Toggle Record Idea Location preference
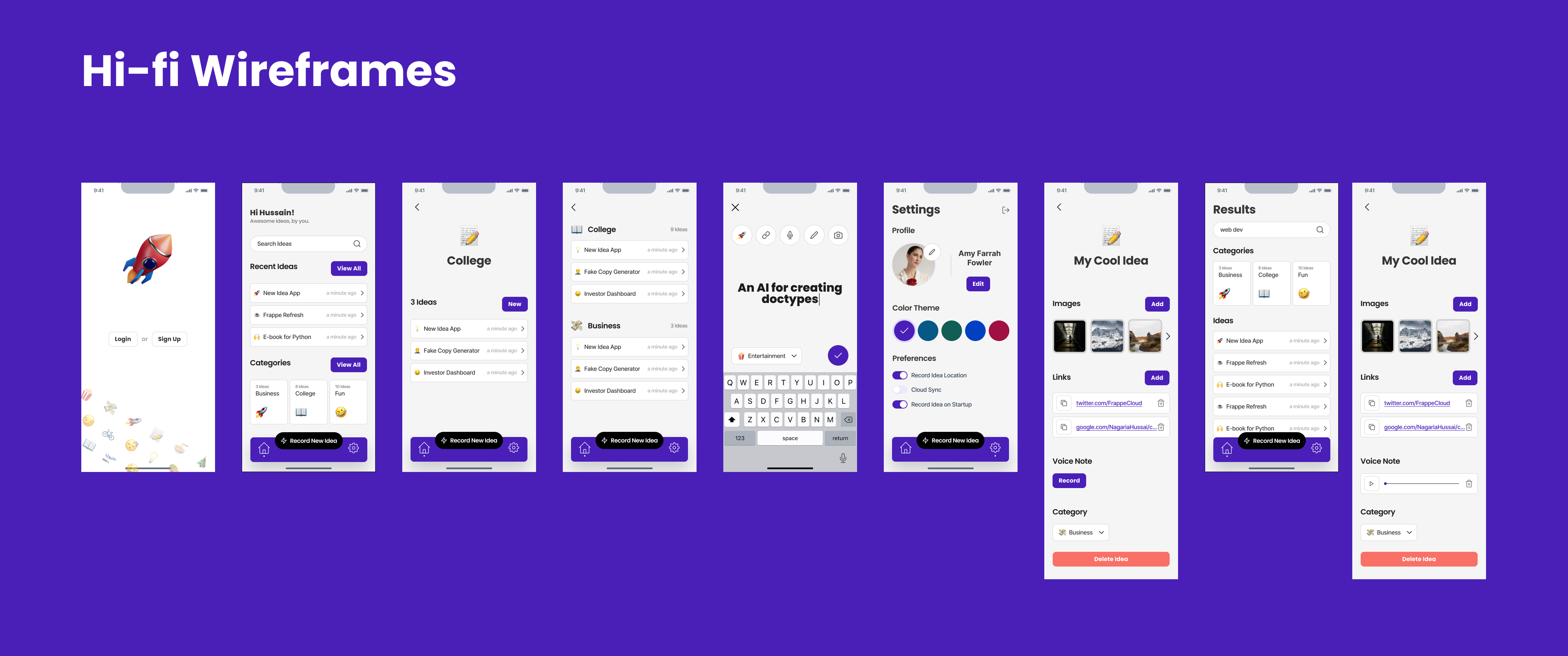Screen dimensions: 1568x656 point(900,375)
